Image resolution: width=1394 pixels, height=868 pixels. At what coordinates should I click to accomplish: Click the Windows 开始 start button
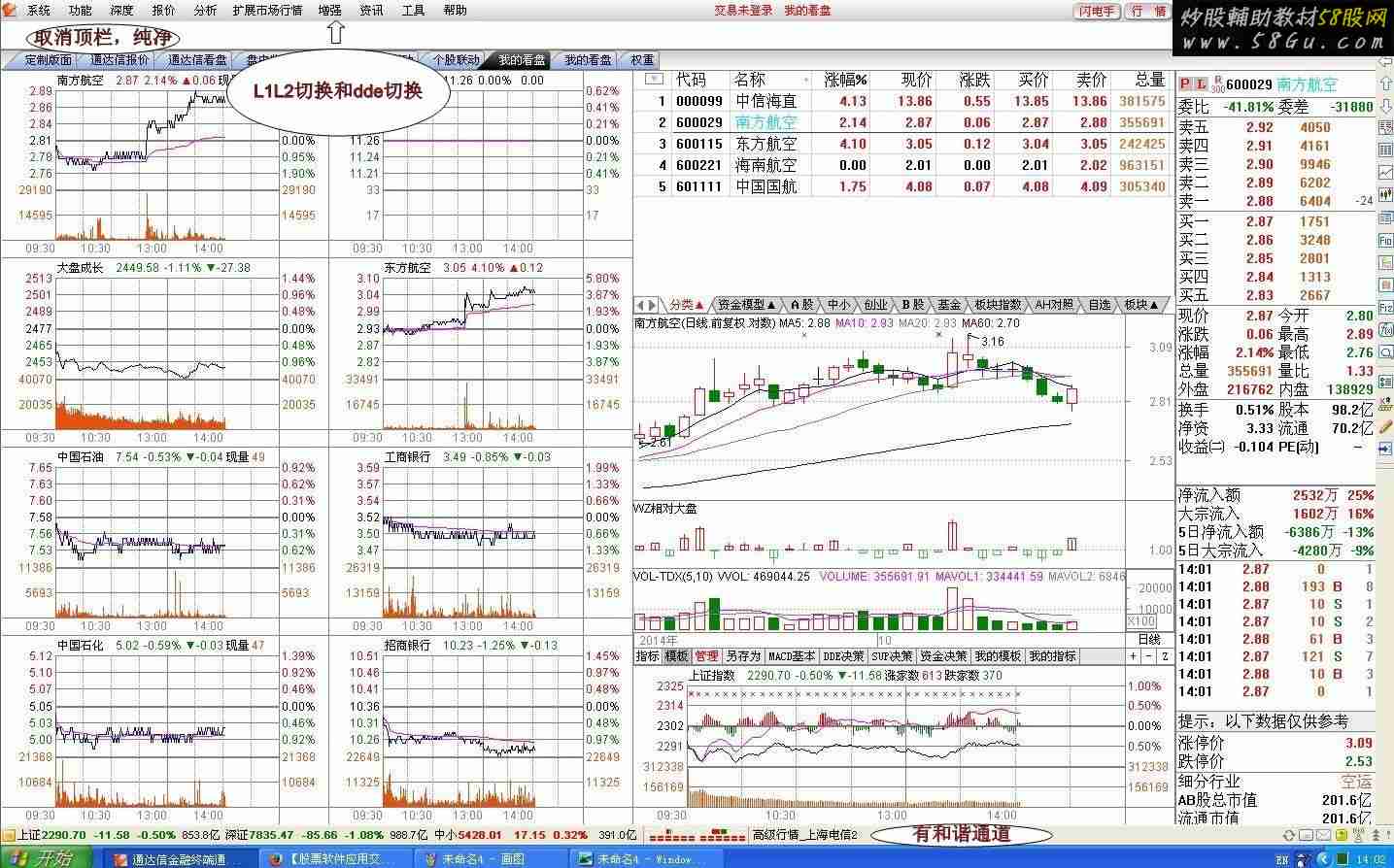46,858
